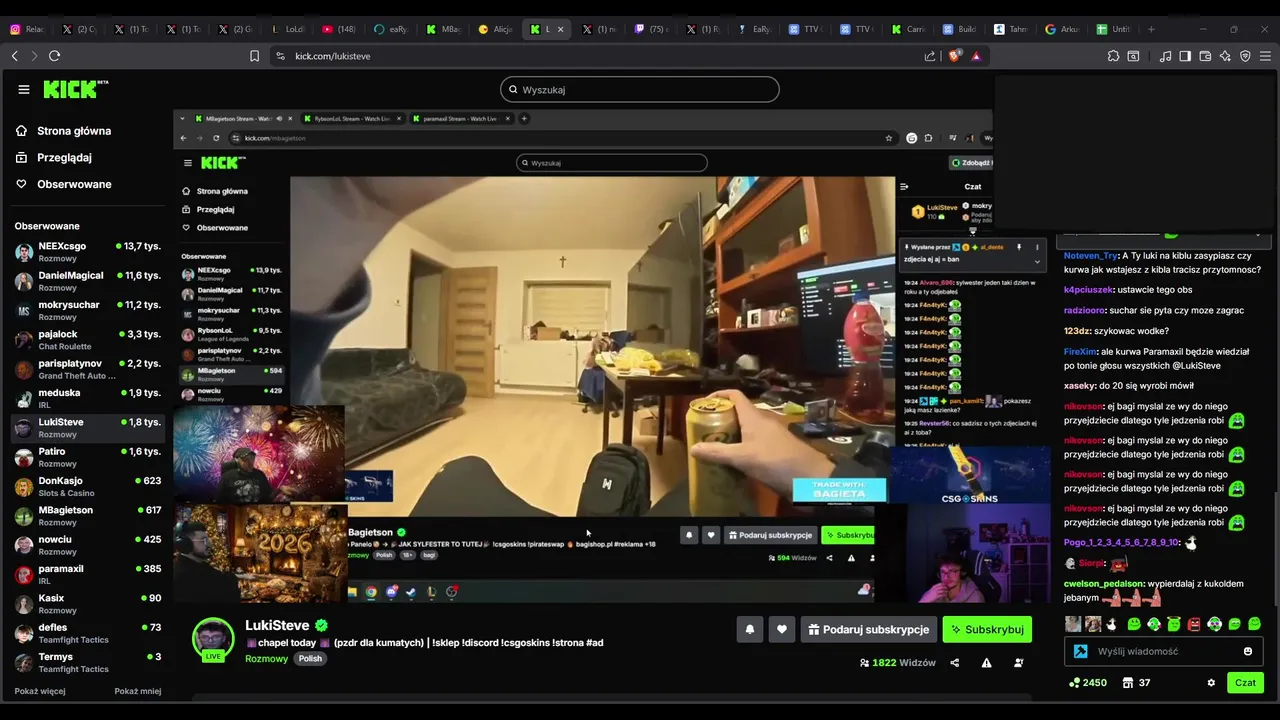
Task: Open a new browser tab
Action: pos(1151,29)
